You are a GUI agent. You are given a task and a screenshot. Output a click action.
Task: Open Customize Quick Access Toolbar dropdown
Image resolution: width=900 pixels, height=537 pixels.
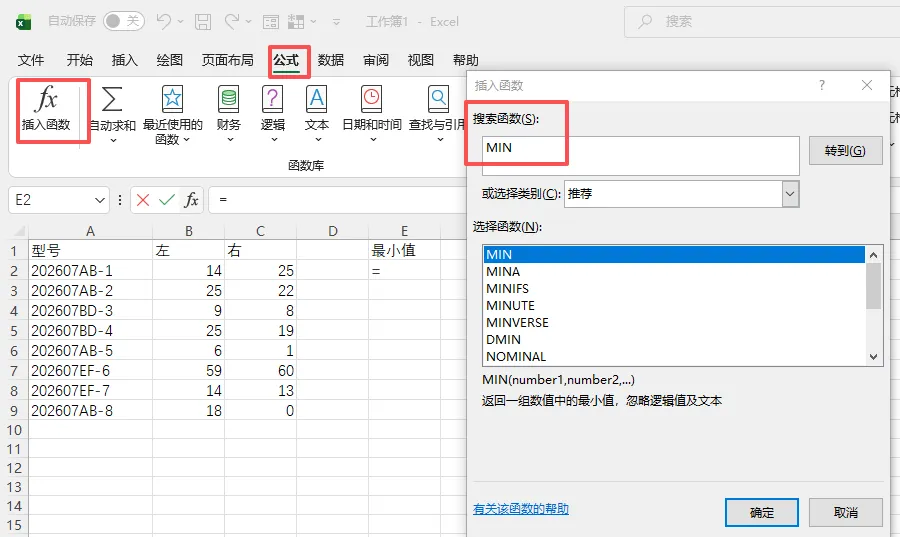pyautogui.click(x=336, y=22)
